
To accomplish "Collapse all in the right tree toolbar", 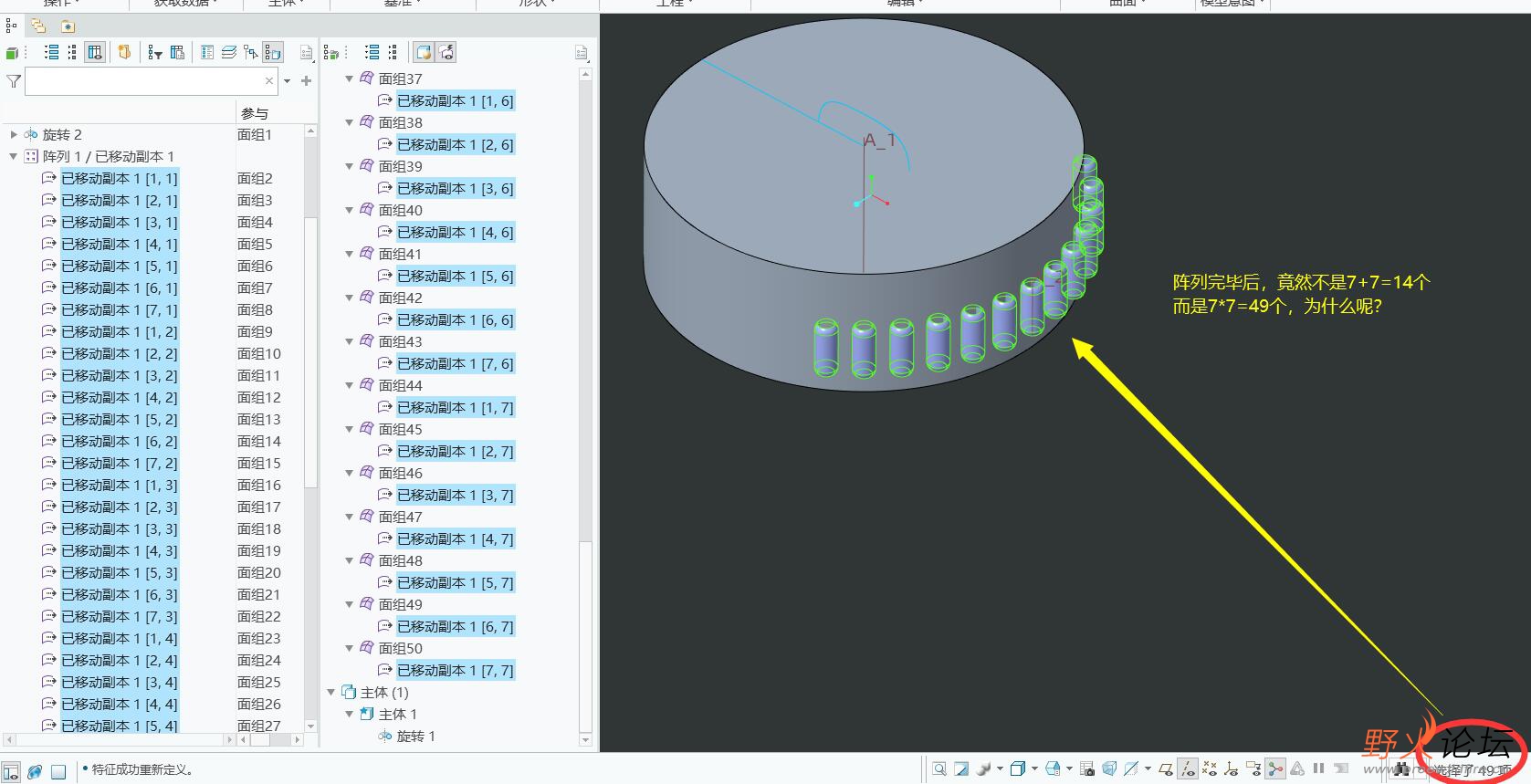I will [x=392, y=52].
